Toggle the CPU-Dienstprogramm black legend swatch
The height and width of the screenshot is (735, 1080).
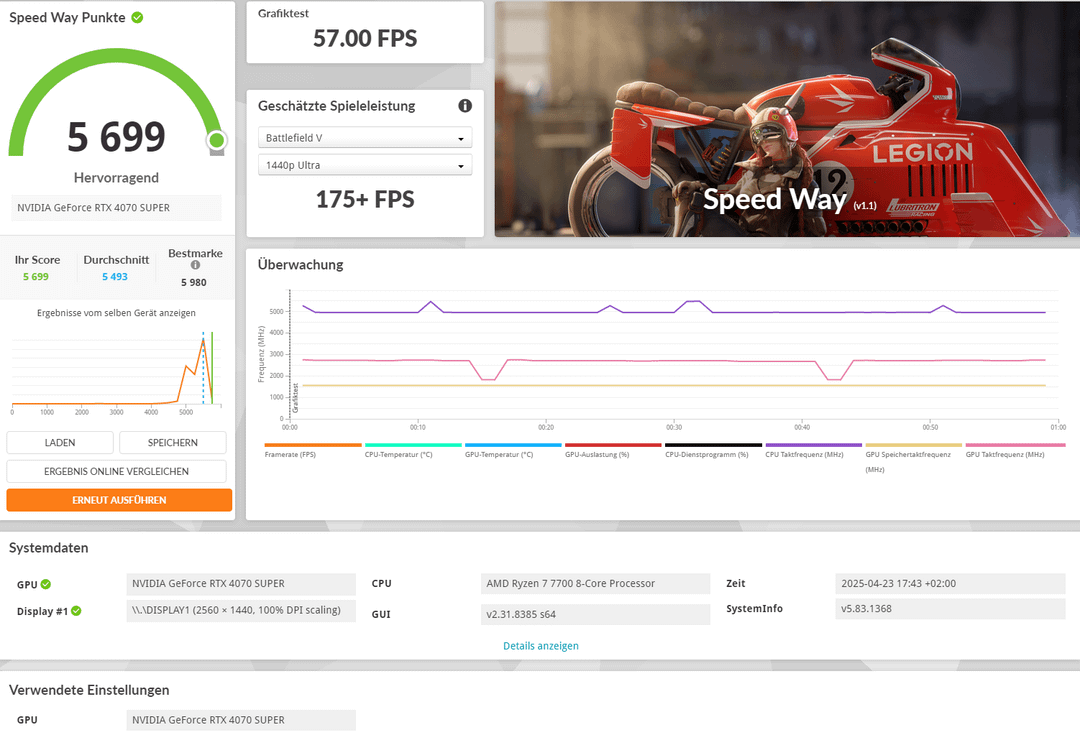point(714,445)
